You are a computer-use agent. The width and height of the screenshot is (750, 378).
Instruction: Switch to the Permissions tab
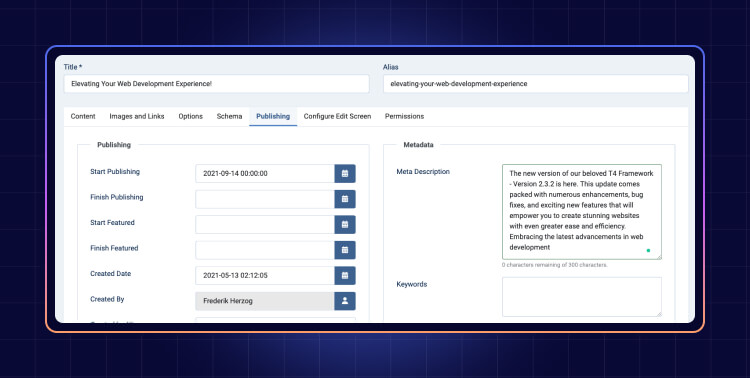click(x=404, y=116)
